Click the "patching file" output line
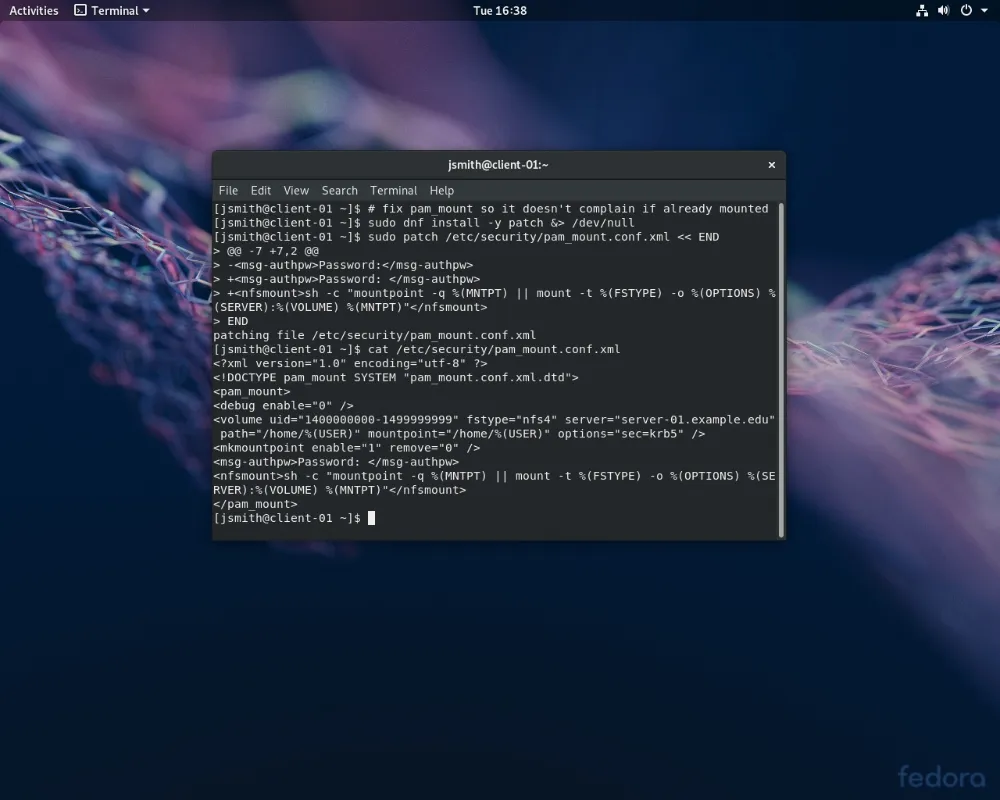 pos(375,335)
